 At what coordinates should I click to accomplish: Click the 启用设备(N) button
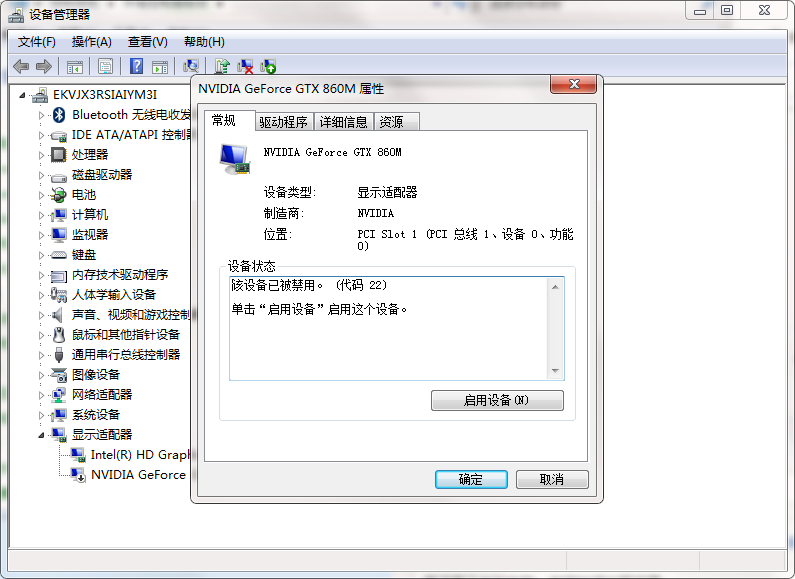click(497, 401)
